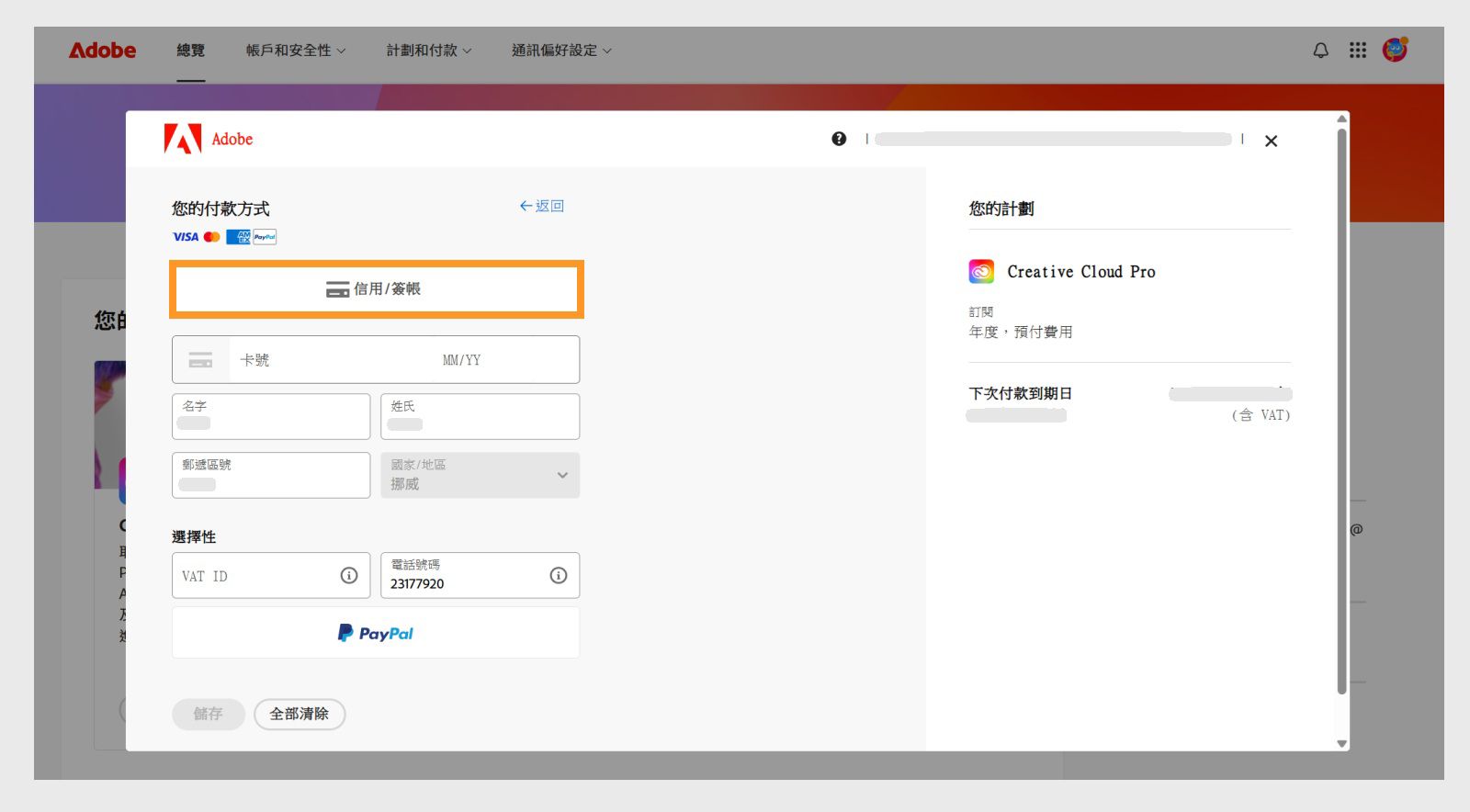Click the Creative Cloud Pro app icon
The image size is (1470, 812).
pyautogui.click(x=981, y=271)
